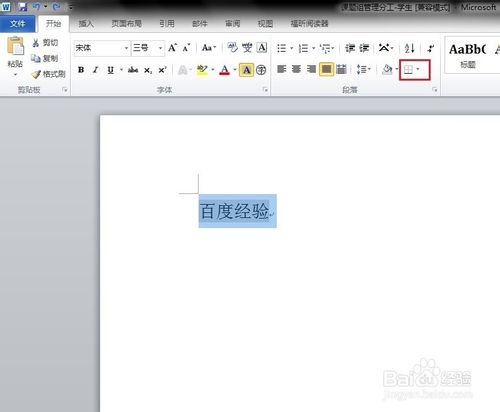500x412 pixels.
Task: Click the Enclose Characters (字) icon
Action: point(261,70)
